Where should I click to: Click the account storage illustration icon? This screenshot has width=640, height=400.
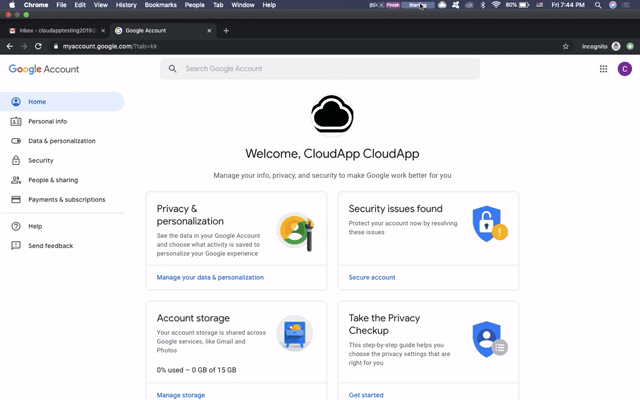coord(295,333)
